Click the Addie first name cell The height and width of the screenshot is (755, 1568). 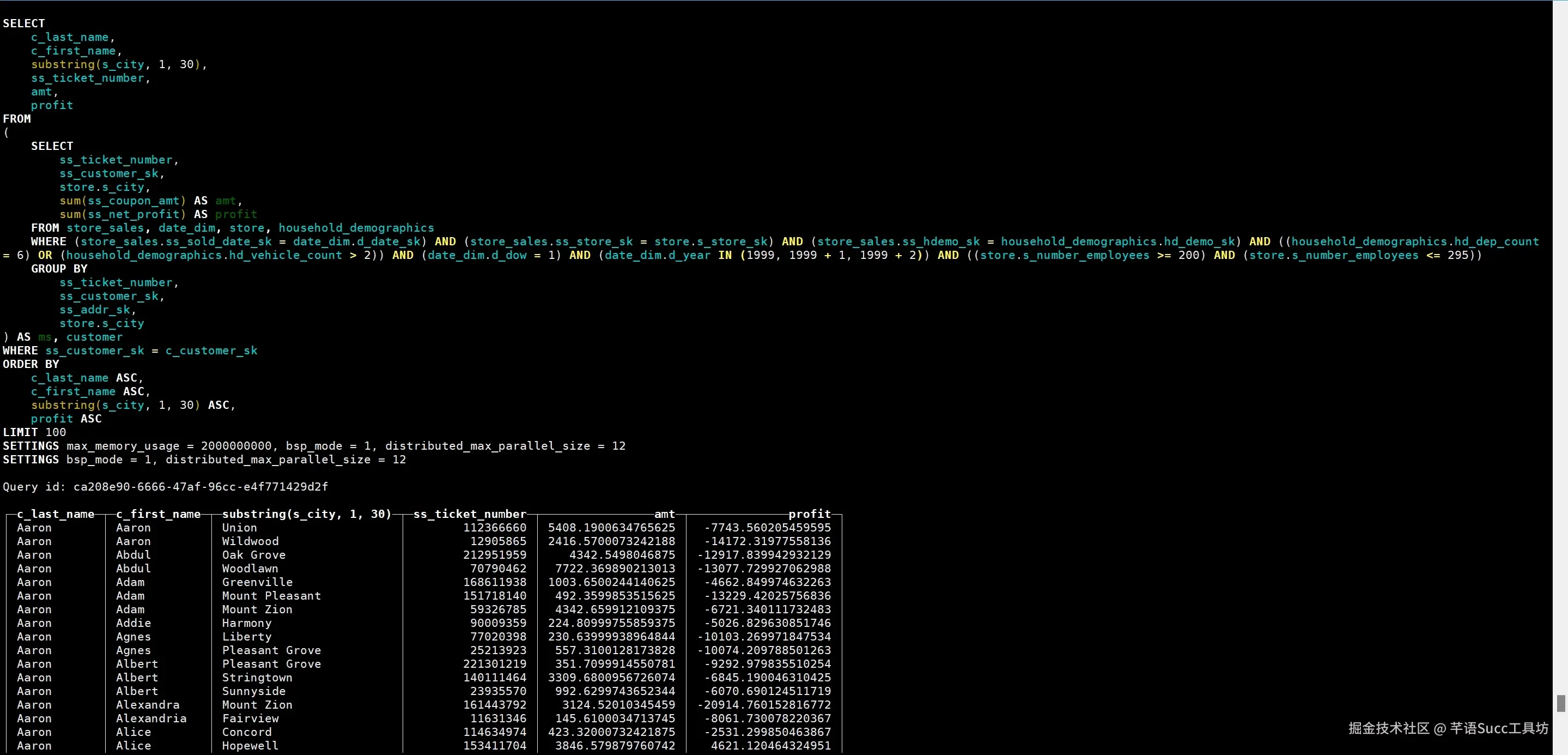coord(133,623)
